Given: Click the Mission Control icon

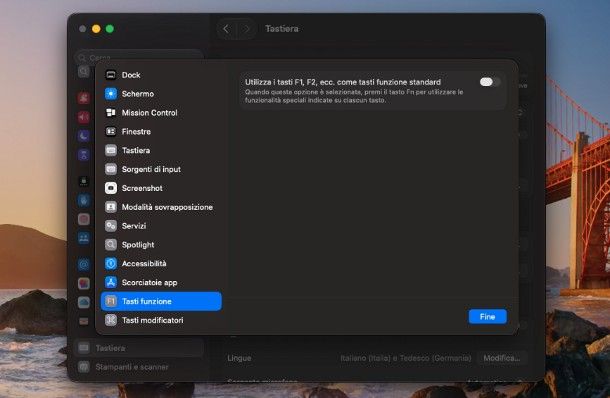Looking at the screenshot, I should click(x=111, y=112).
